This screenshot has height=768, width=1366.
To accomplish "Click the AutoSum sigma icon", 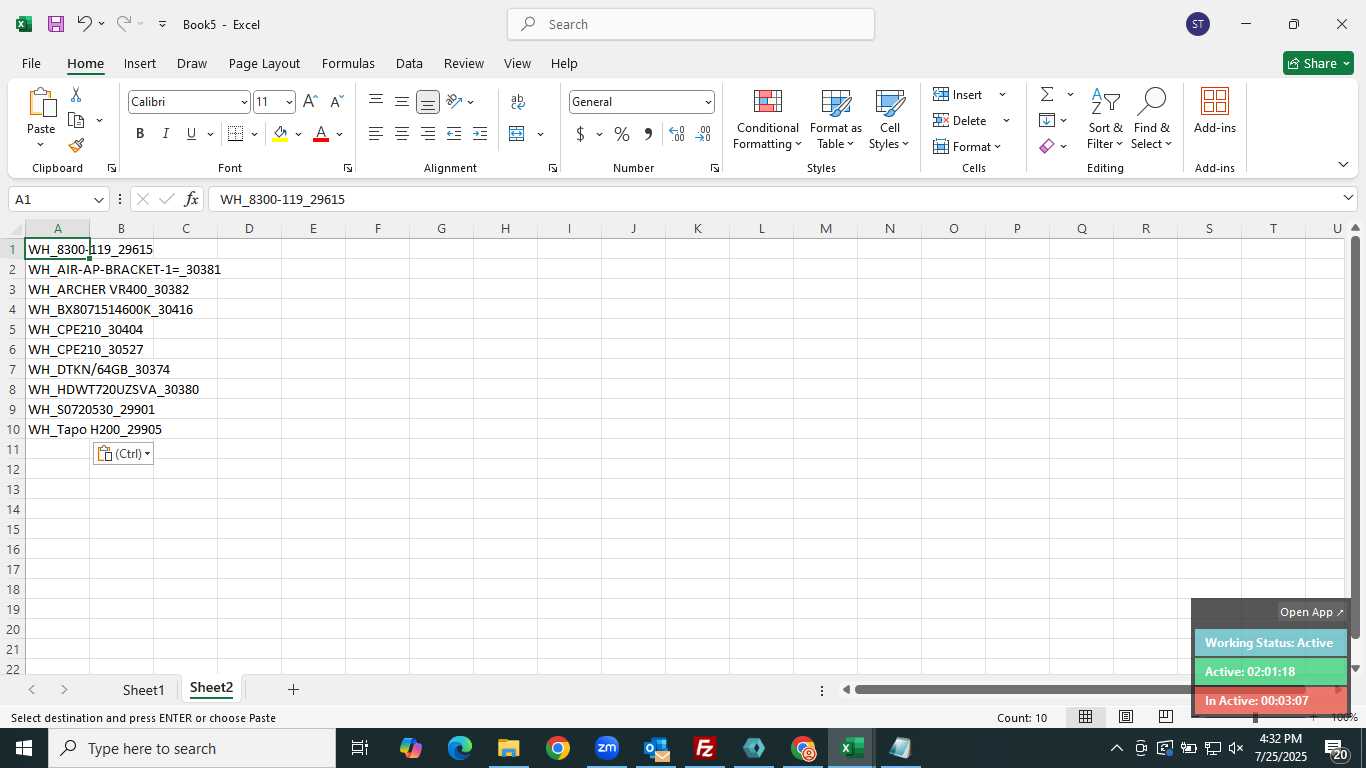I will [1047, 94].
